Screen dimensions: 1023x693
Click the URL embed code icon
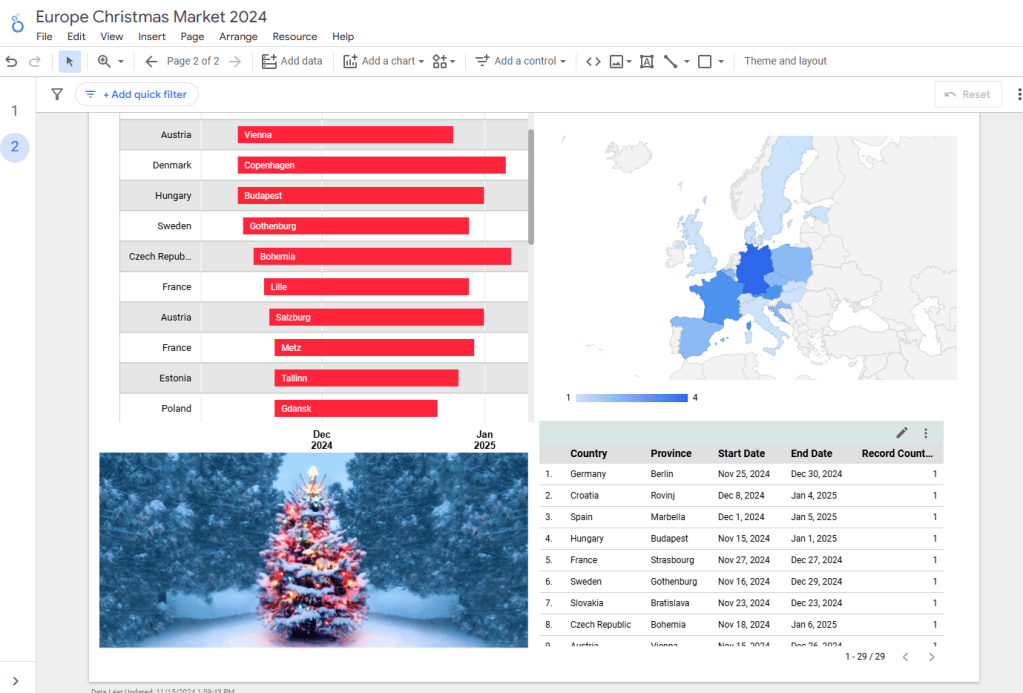point(593,61)
